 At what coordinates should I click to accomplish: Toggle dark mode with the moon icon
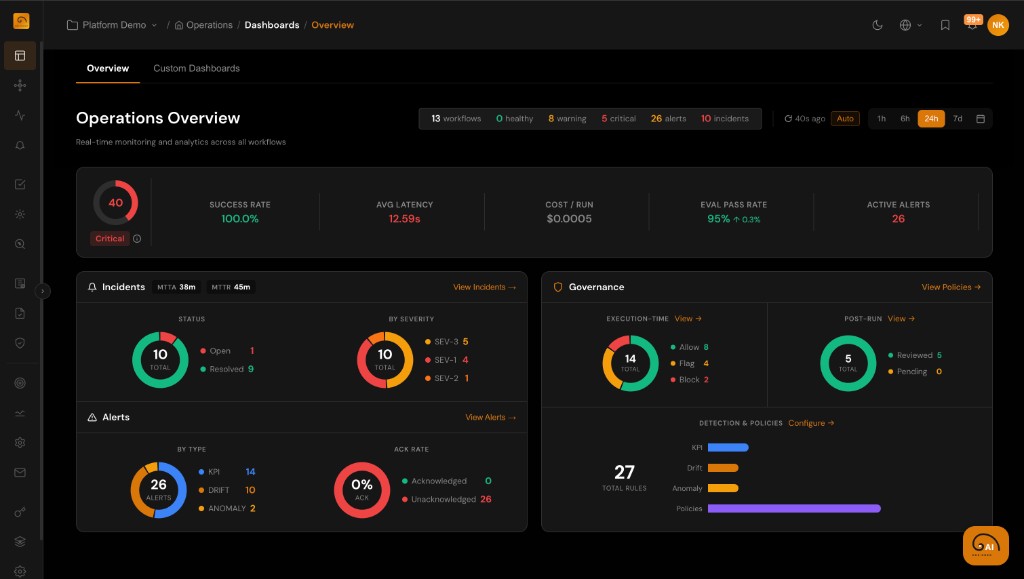coord(878,25)
